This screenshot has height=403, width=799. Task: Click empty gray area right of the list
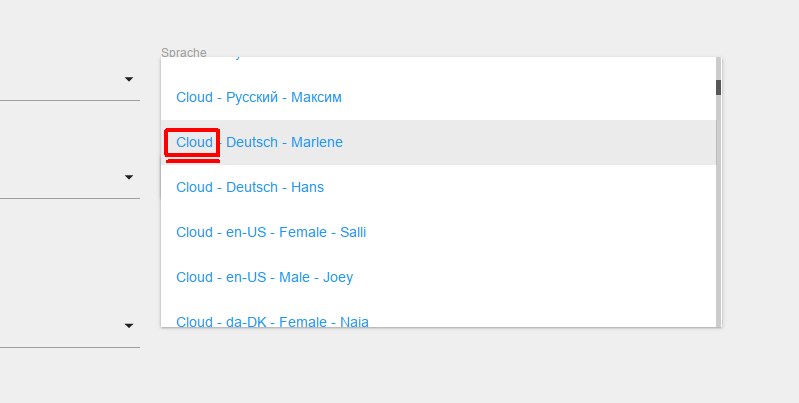click(x=760, y=200)
